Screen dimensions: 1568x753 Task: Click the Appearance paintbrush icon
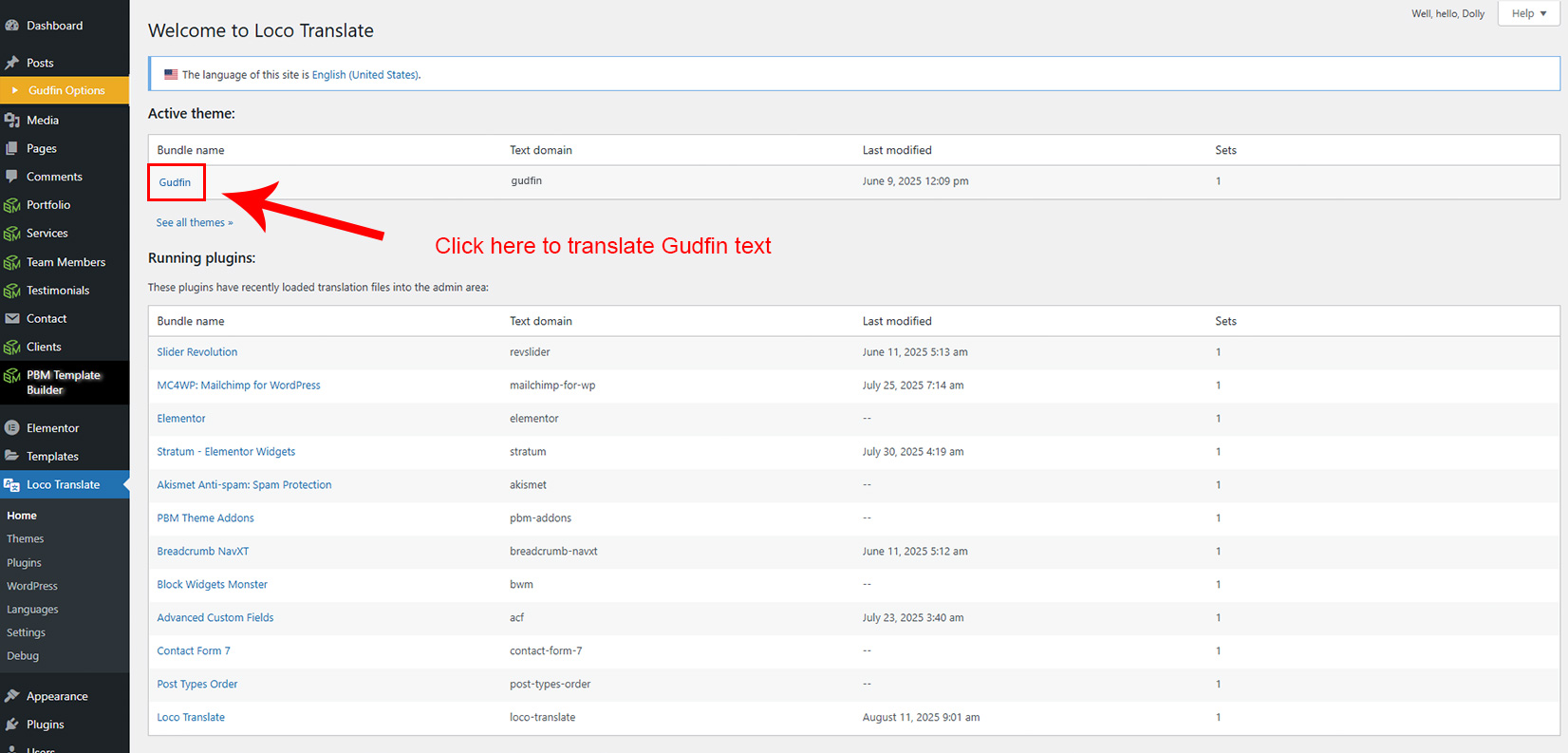[x=12, y=696]
